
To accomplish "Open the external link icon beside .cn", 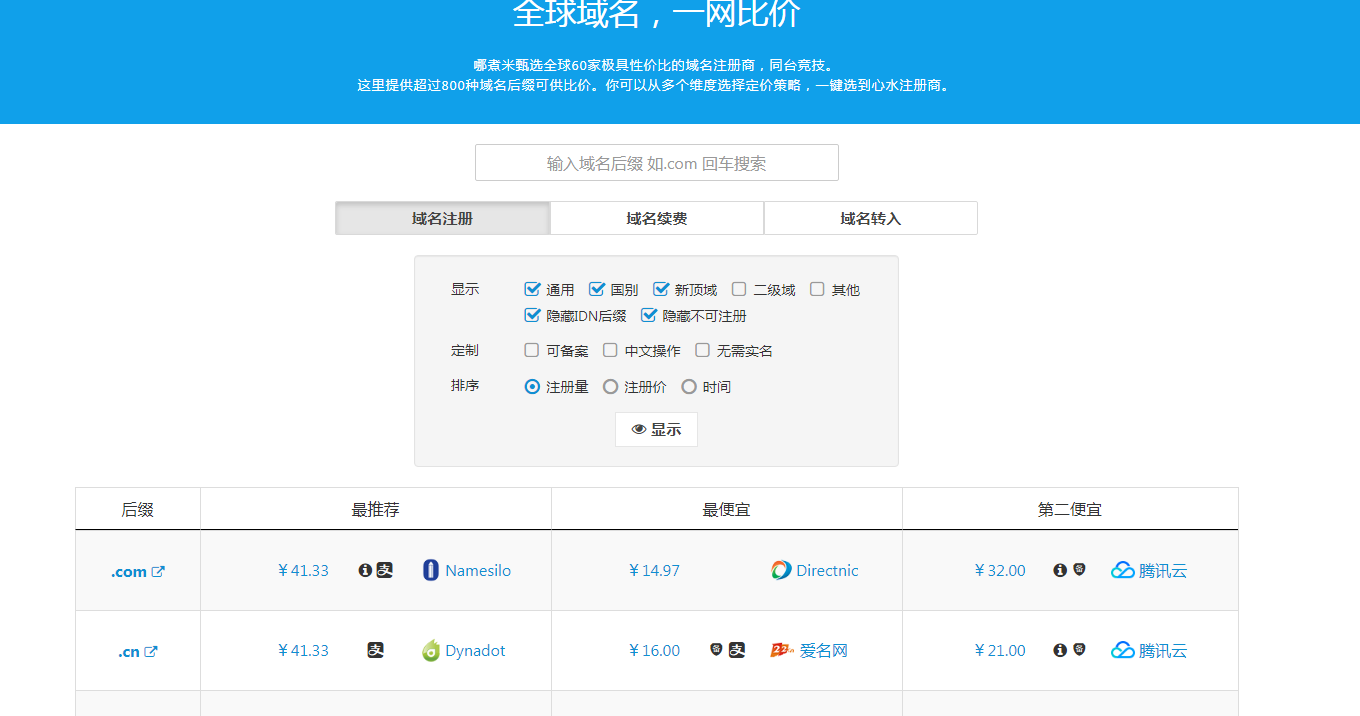I will [x=151, y=651].
